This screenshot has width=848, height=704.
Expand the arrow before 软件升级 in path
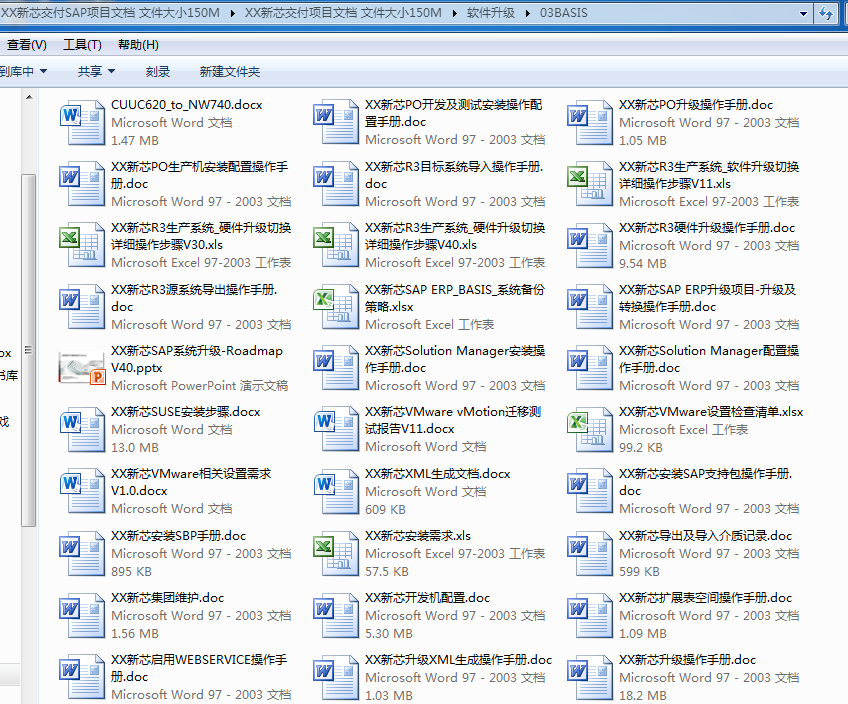point(454,14)
